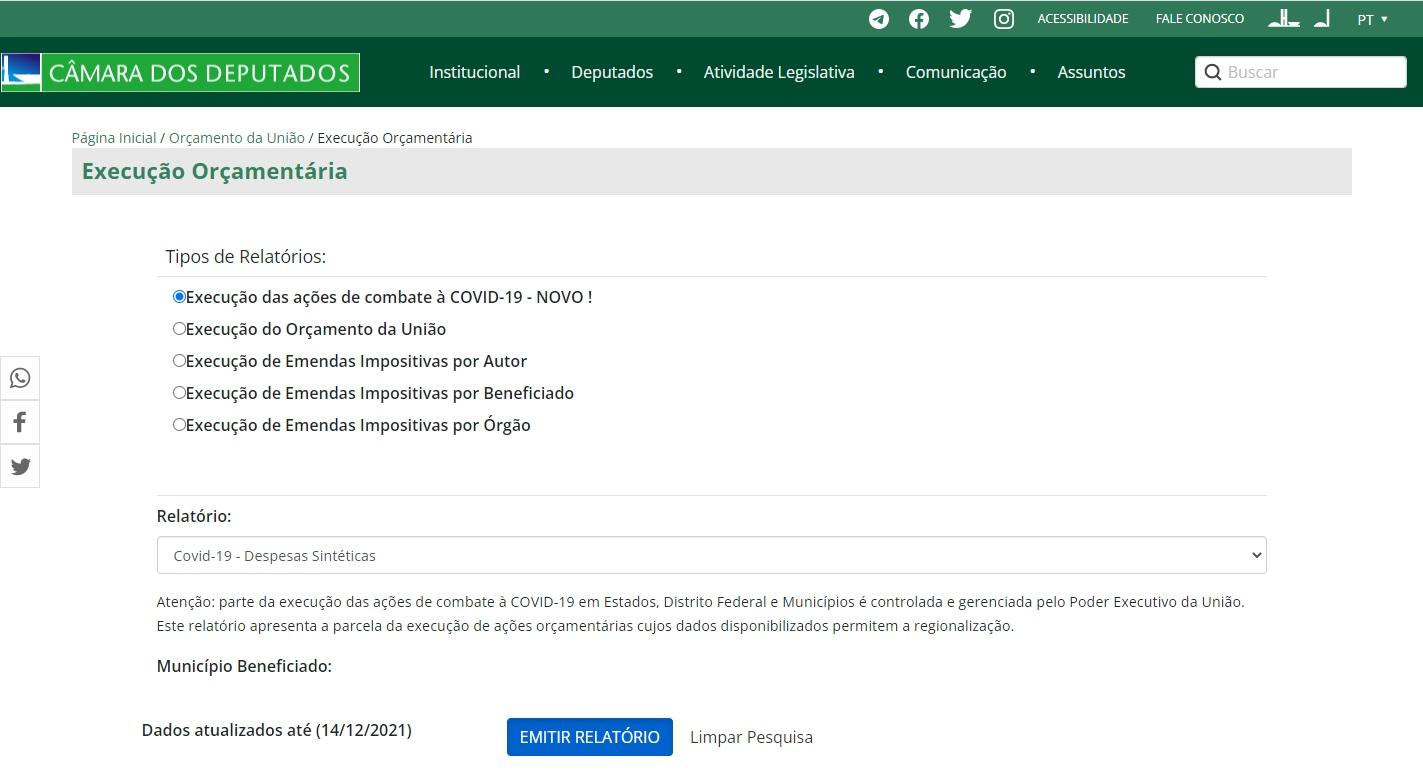Open the Instagram icon in top bar
Screen dimensions: 1423x777
[1004, 19]
